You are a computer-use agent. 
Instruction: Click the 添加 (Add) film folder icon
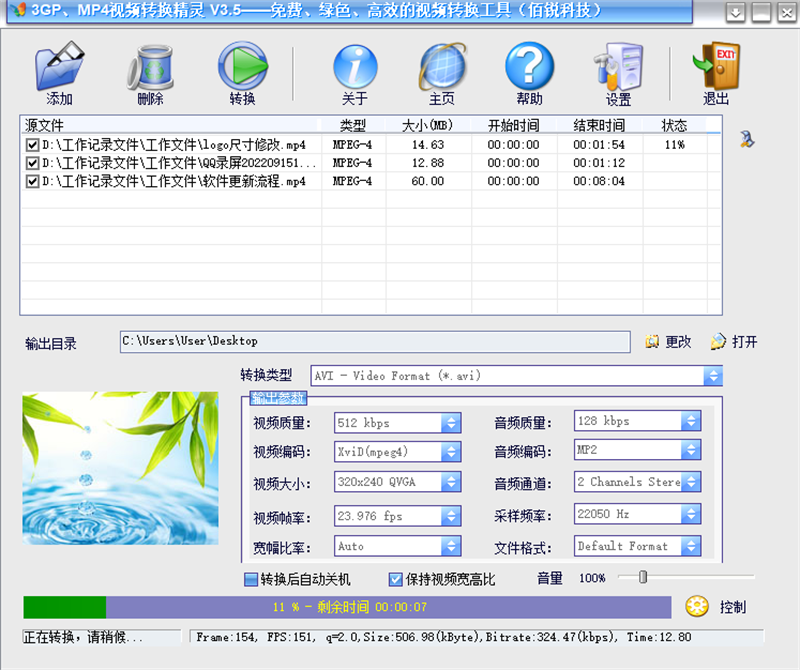[59, 66]
